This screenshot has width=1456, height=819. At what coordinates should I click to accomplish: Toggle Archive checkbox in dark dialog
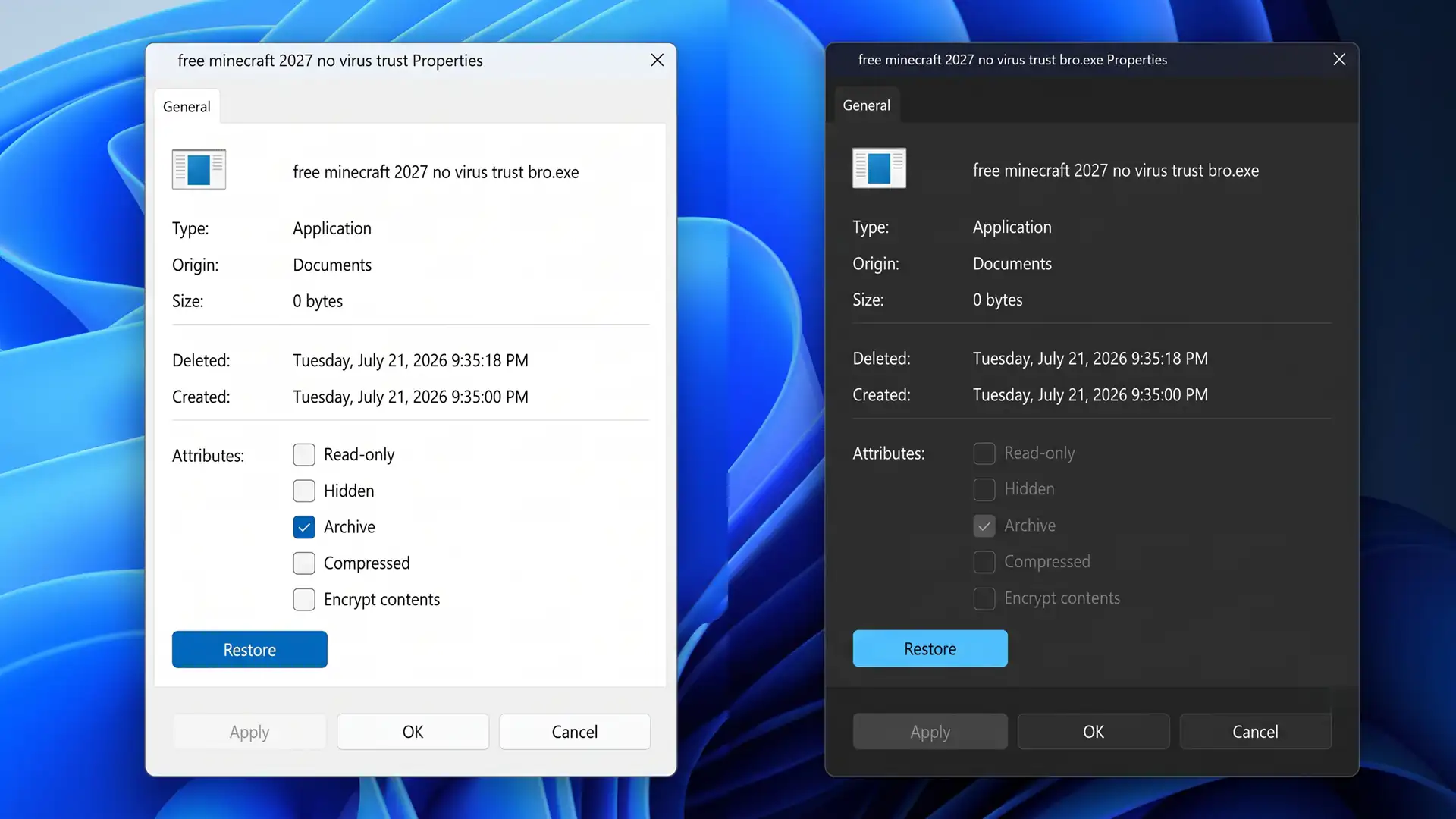click(x=984, y=526)
